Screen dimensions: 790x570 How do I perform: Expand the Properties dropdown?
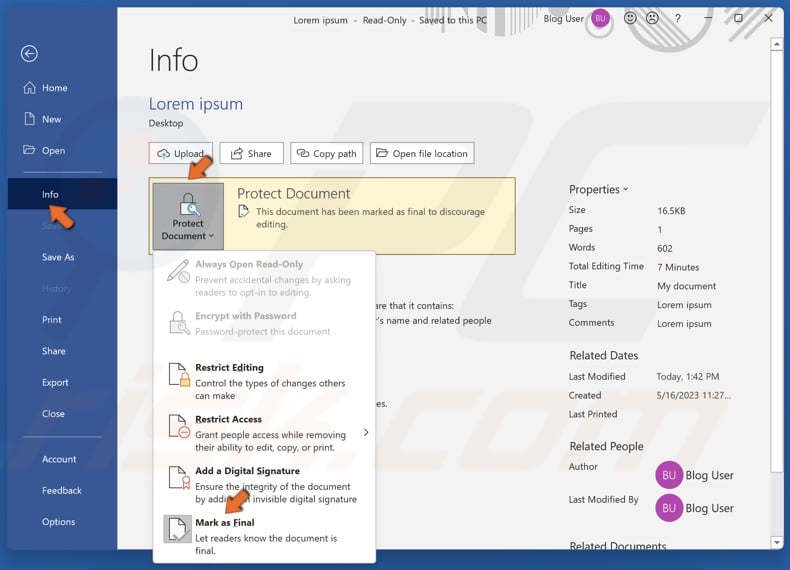click(x=599, y=189)
